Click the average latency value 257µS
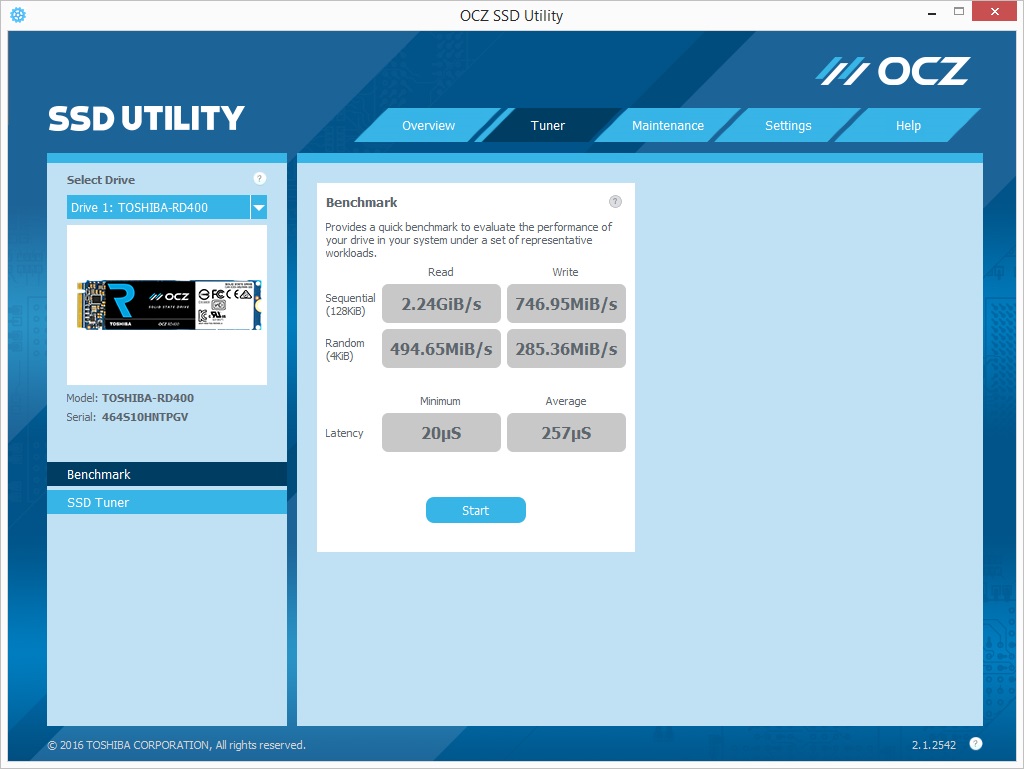This screenshot has height=769, width=1024. tap(566, 432)
